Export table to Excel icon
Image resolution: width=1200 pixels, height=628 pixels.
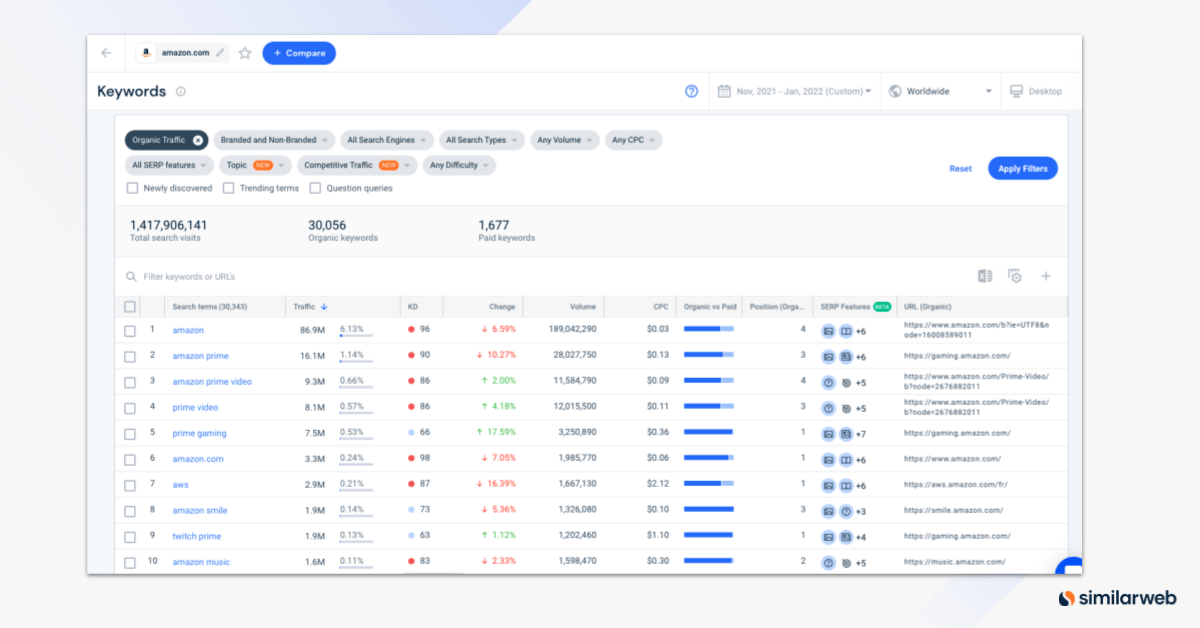click(985, 276)
